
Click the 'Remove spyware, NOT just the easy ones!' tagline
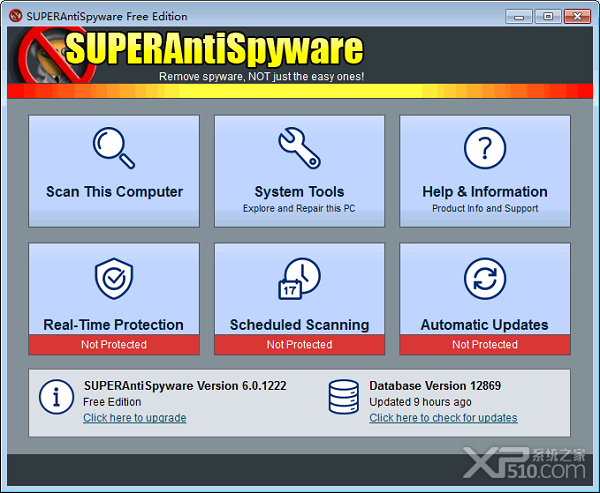261,77
